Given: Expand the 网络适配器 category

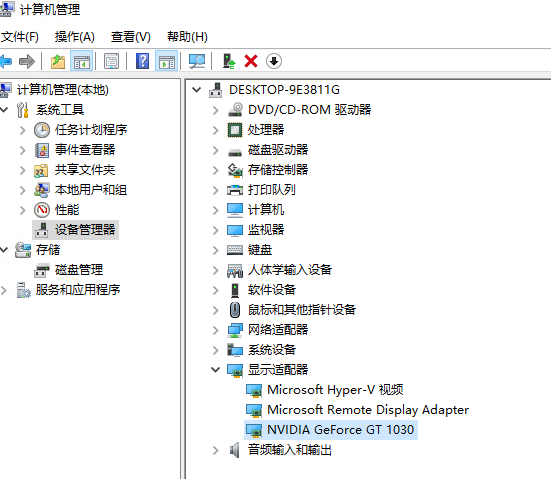Looking at the screenshot, I should 215,330.
